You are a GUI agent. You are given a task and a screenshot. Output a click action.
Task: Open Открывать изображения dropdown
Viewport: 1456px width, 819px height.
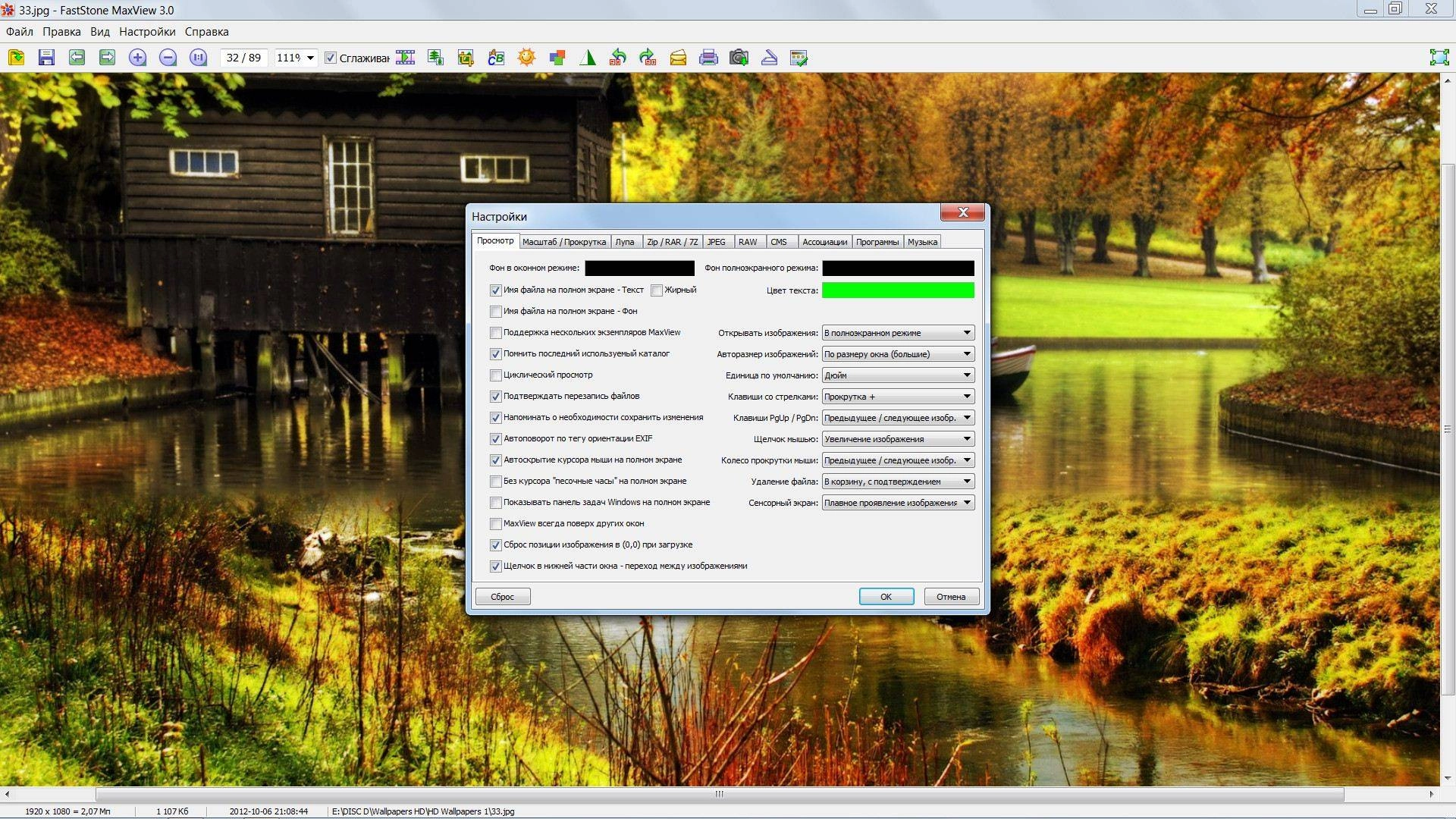pyautogui.click(x=898, y=333)
